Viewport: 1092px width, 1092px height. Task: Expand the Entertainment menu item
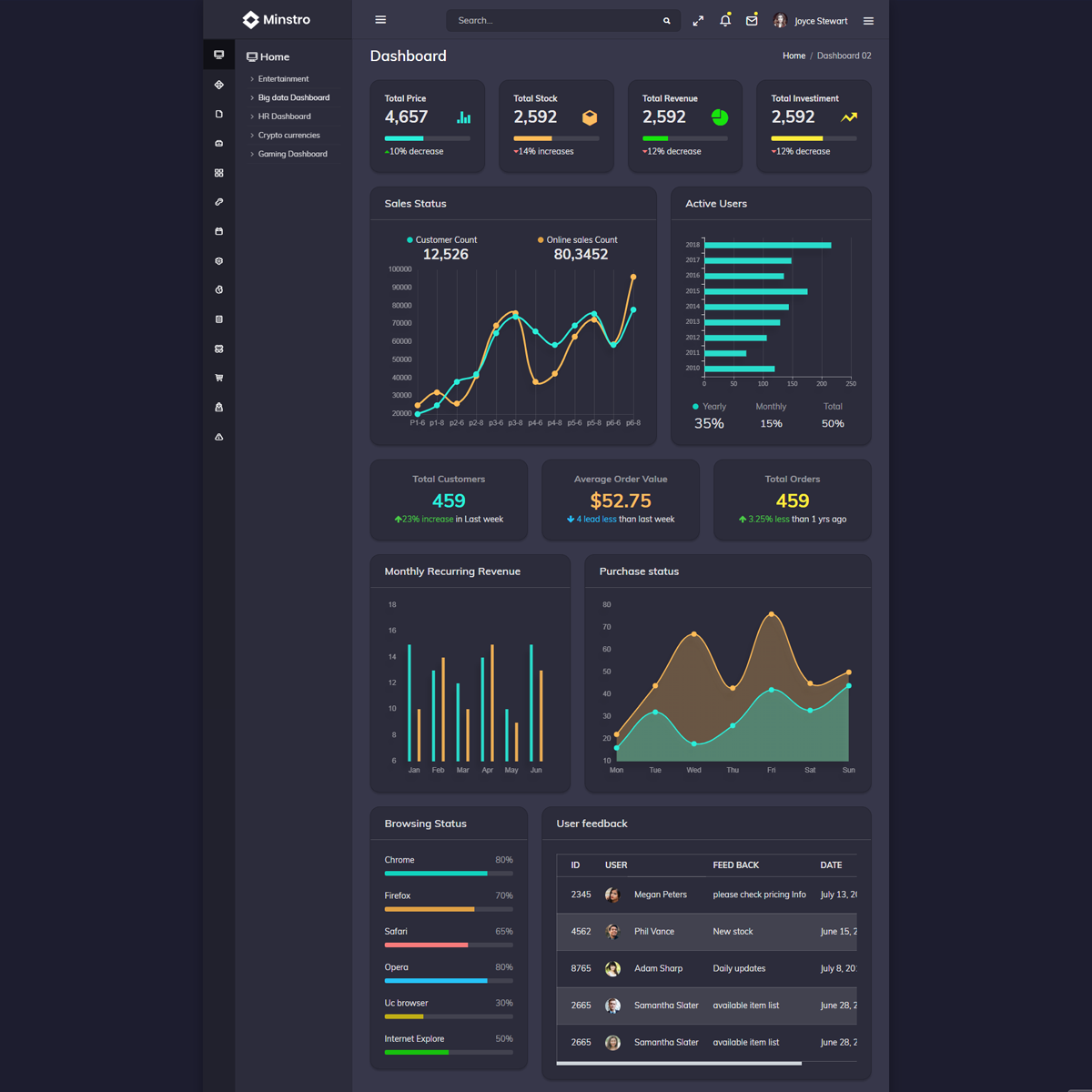coord(283,79)
